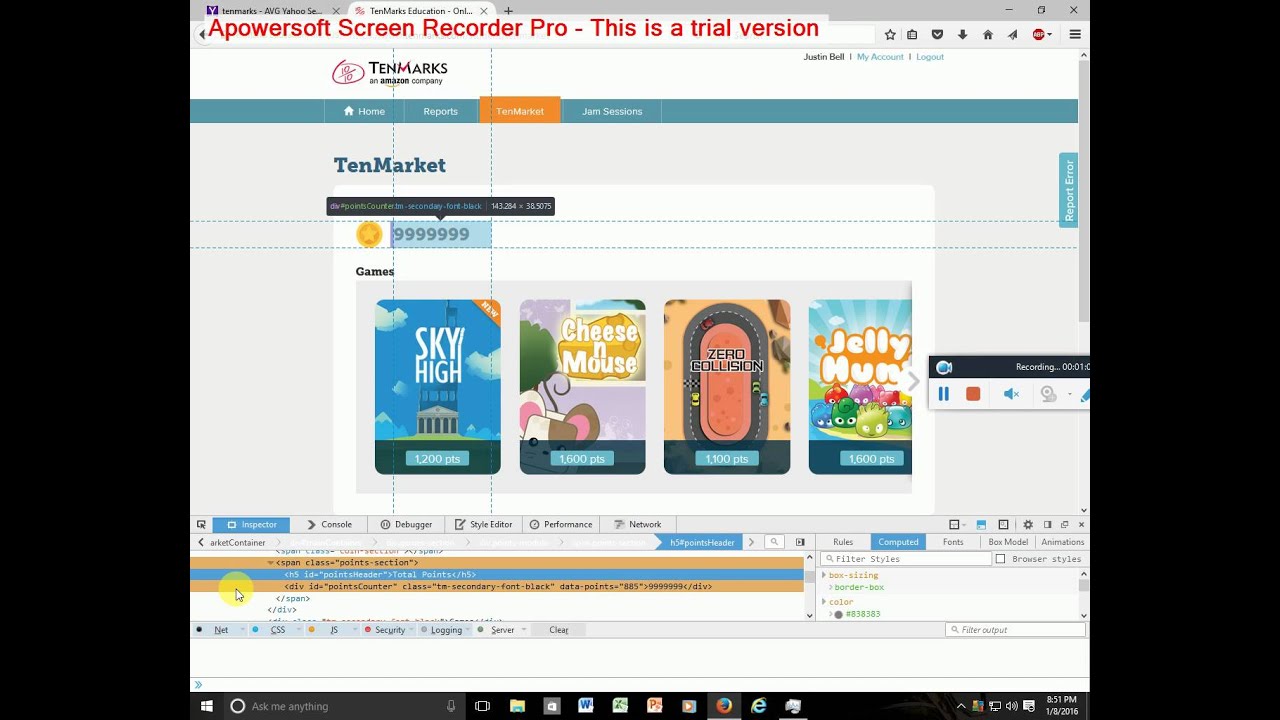
Task: Open Windows Start menu
Action: click(x=207, y=706)
